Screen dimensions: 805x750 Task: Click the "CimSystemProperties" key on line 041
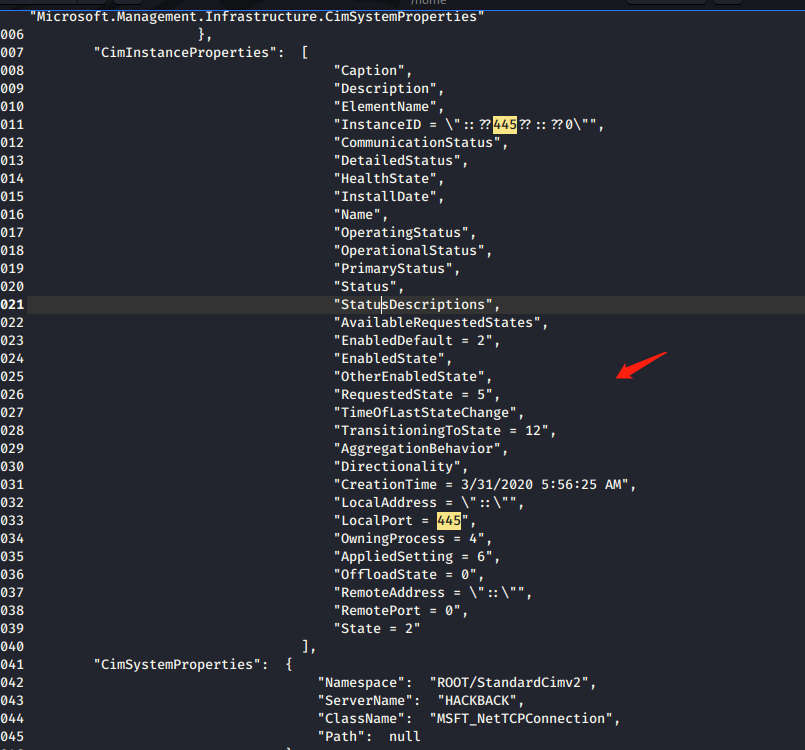[177, 664]
